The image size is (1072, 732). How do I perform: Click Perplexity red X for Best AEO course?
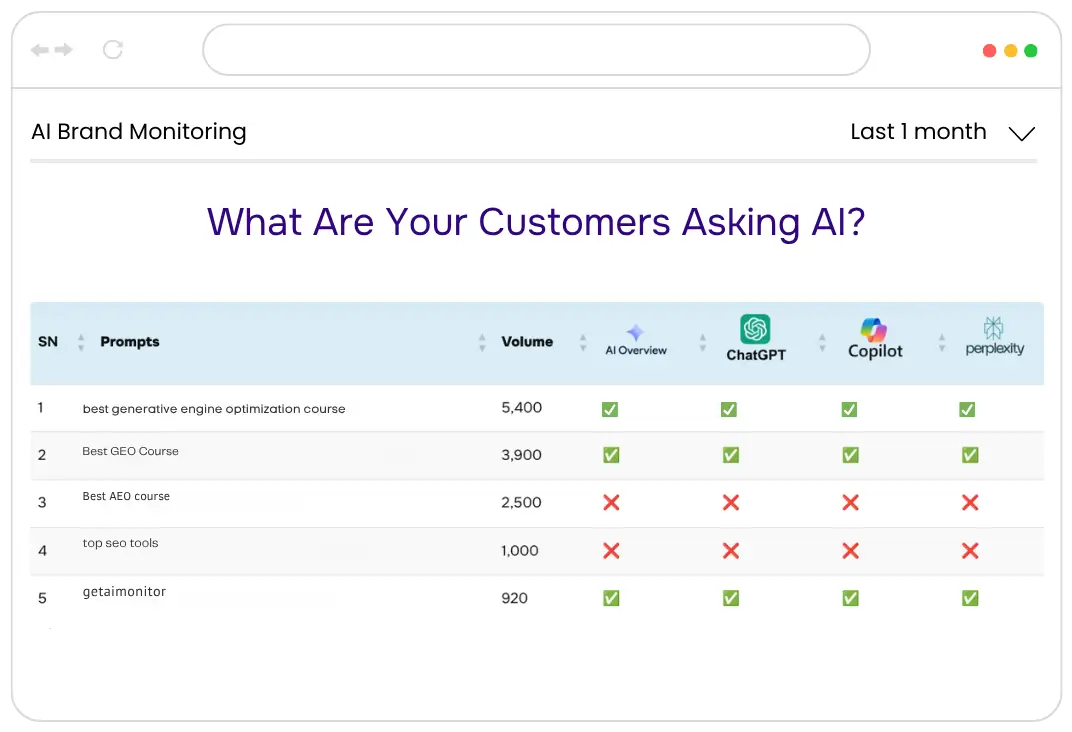click(970, 503)
